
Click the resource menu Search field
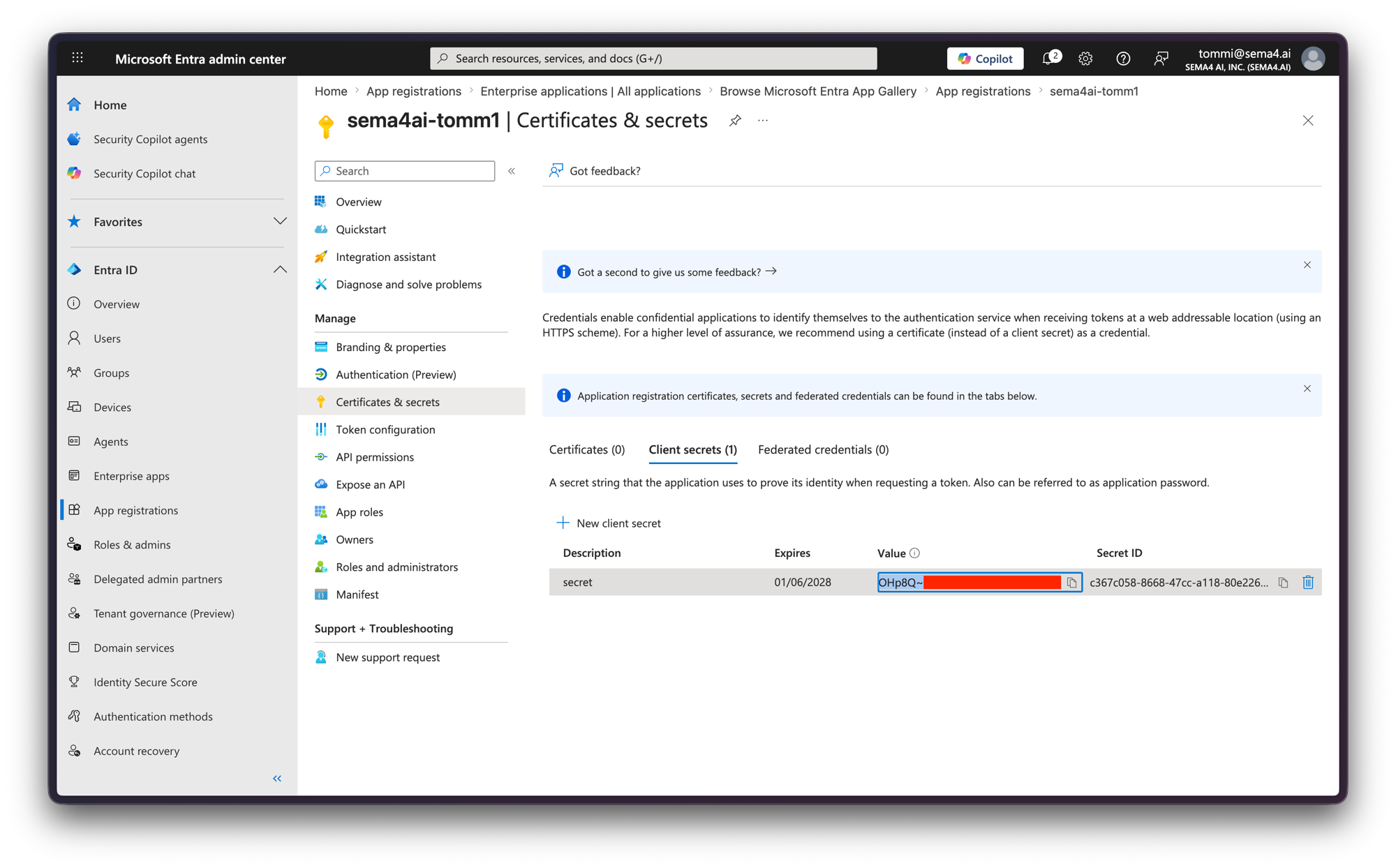(x=405, y=171)
